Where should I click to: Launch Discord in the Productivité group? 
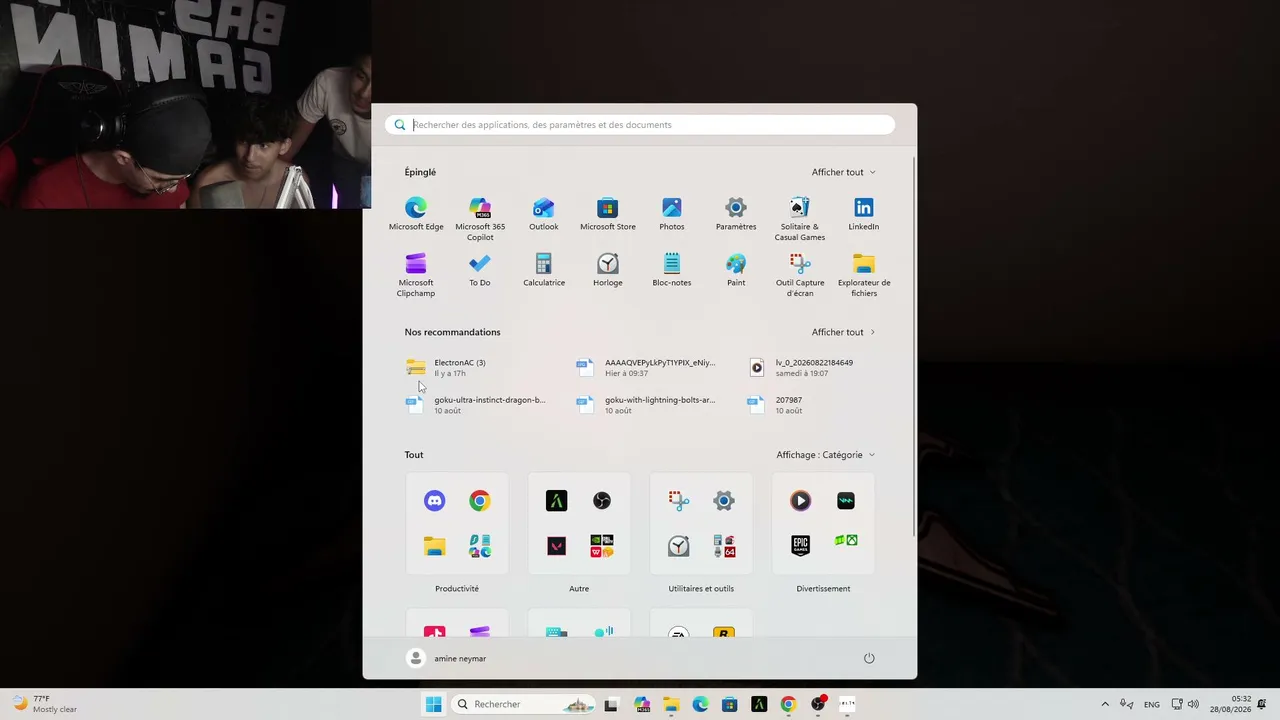(x=434, y=501)
